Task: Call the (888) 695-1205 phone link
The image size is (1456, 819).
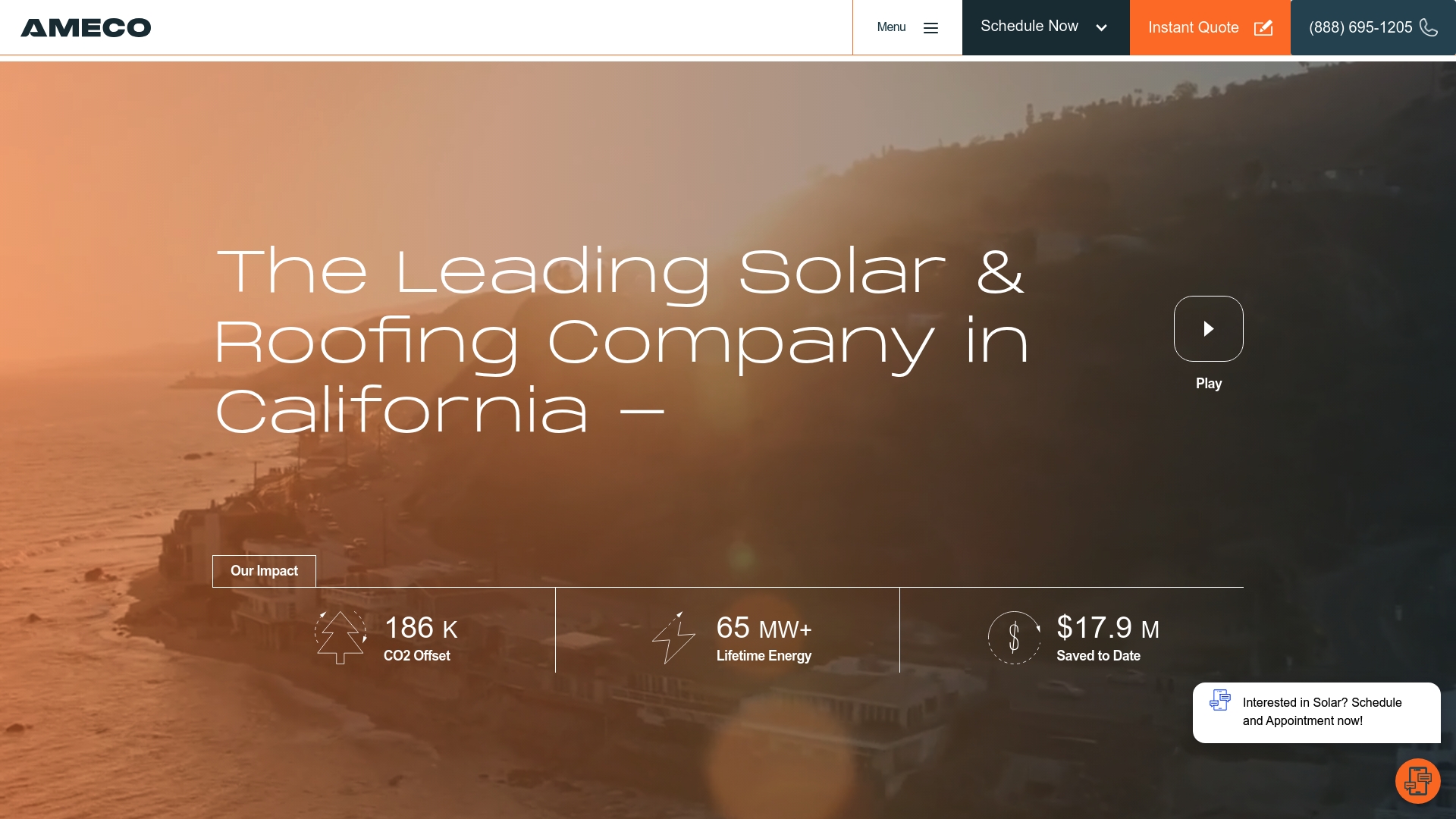Action: tap(1360, 27)
